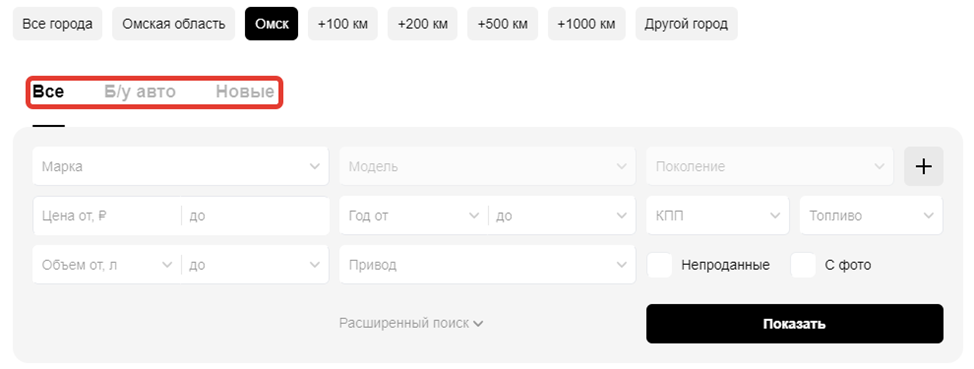Viewport: 974px width, 369px height.
Task: Select the +500 км radius chip
Action: (x=503, y=24)
